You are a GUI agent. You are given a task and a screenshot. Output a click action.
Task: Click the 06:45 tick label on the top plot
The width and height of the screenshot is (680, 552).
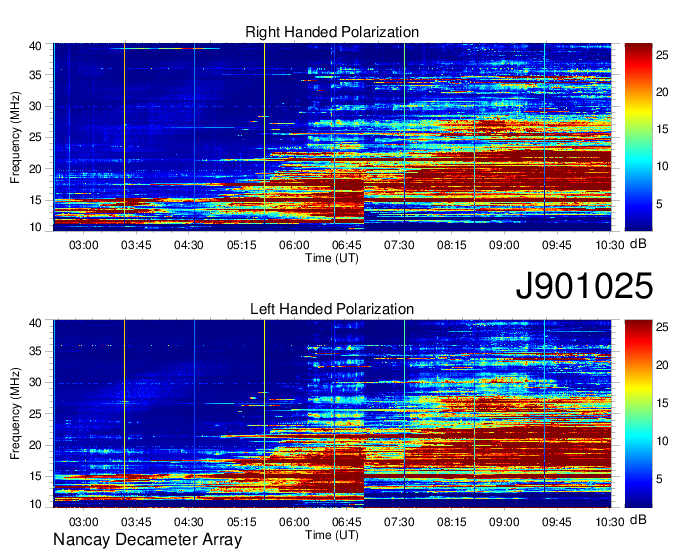coord(347,245)
